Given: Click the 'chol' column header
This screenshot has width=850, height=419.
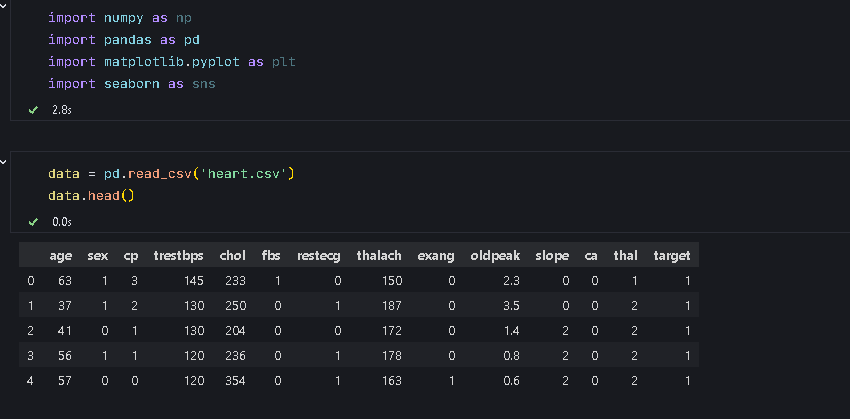Looking at the screenshot, I should [x=233, y=256].
